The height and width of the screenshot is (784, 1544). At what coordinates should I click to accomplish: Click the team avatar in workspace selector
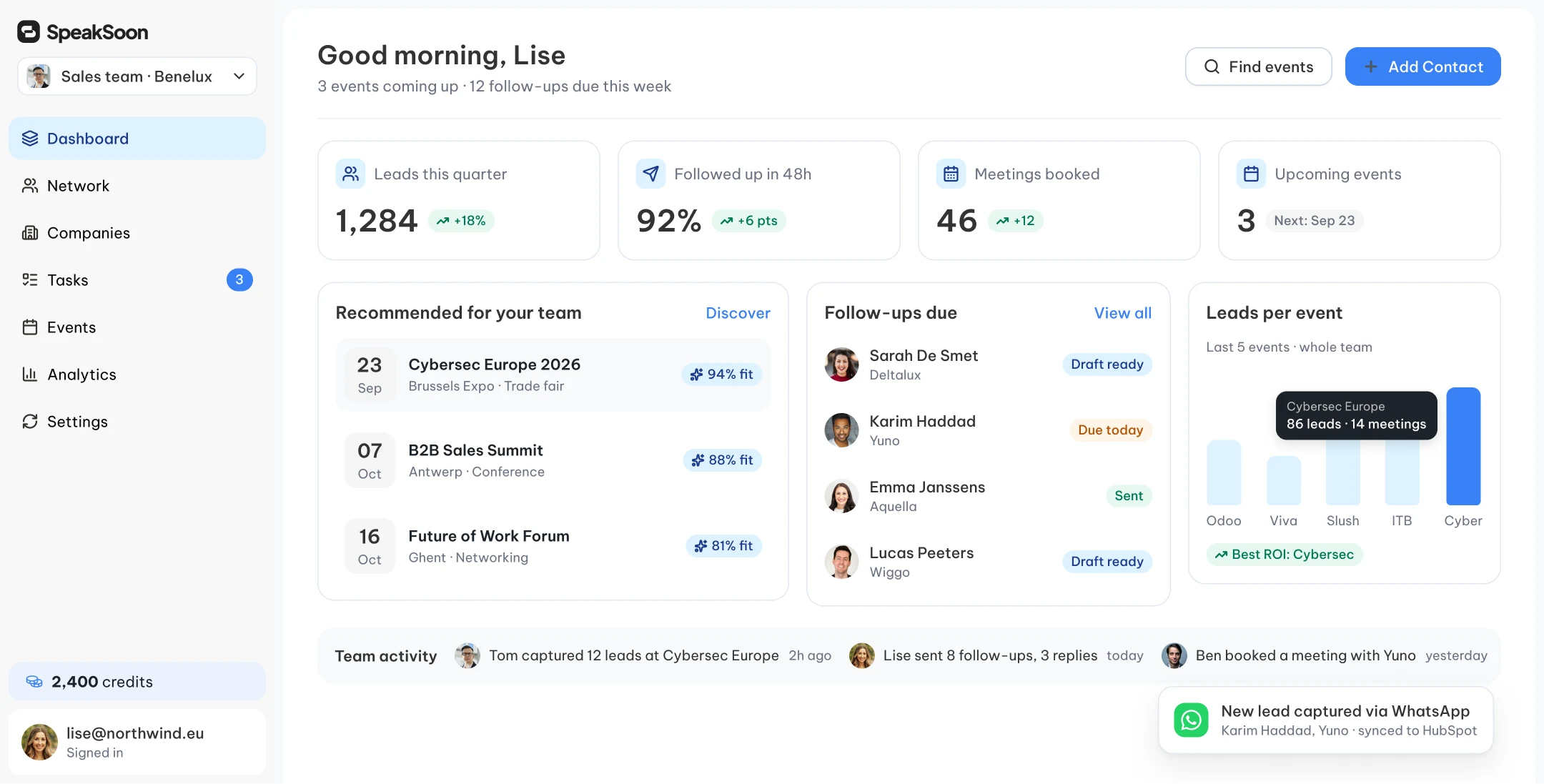(x=39, y=76)
